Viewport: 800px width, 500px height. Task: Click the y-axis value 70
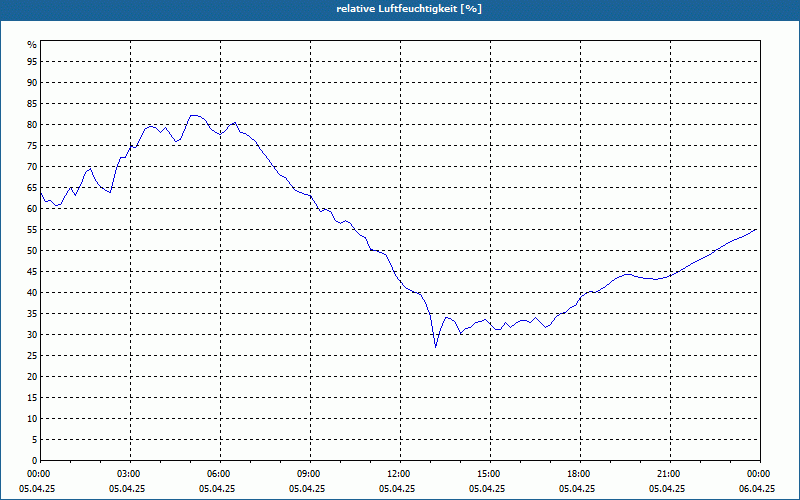[32, 166]
